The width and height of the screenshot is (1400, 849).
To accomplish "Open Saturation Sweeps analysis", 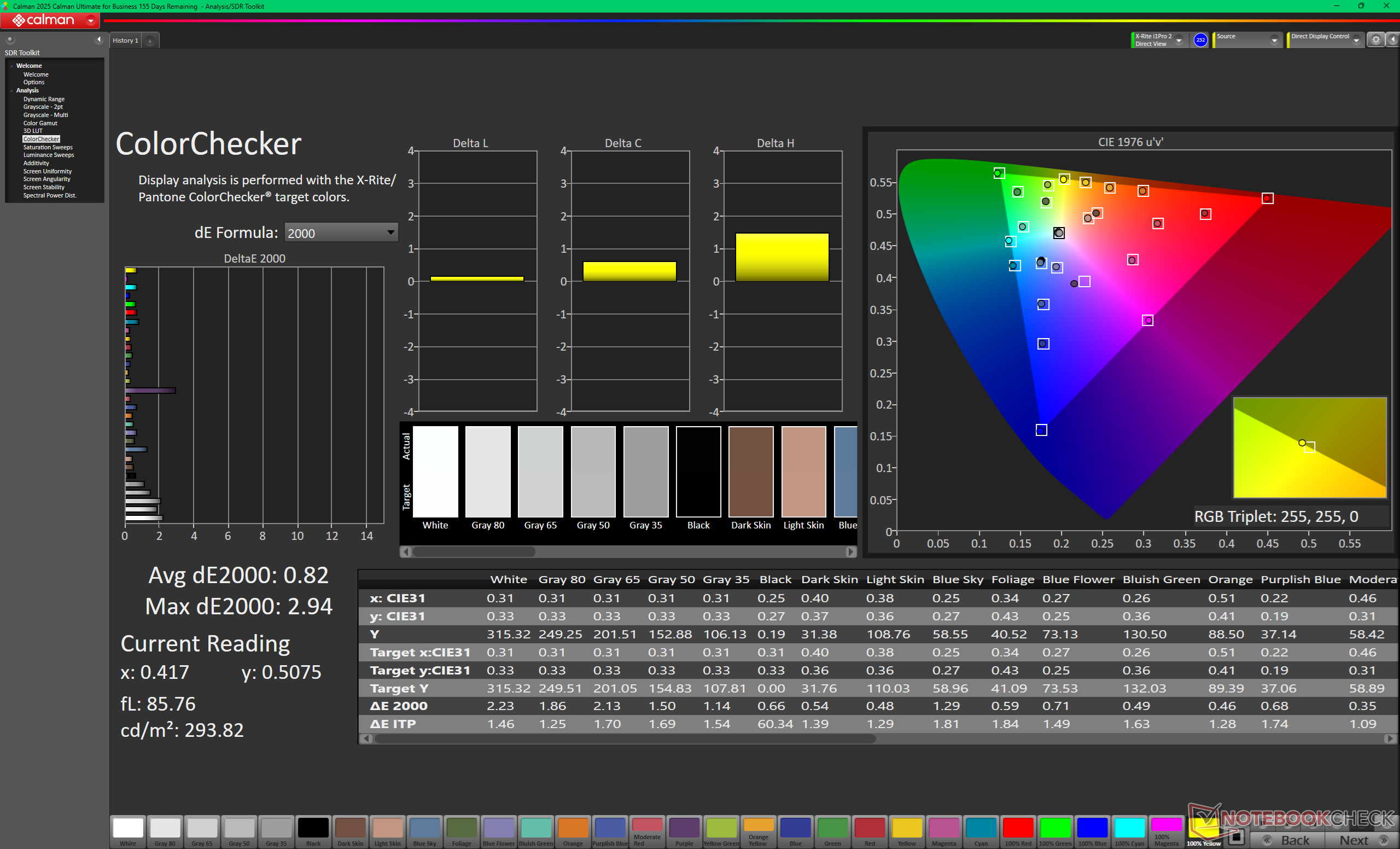I will 48,147.
